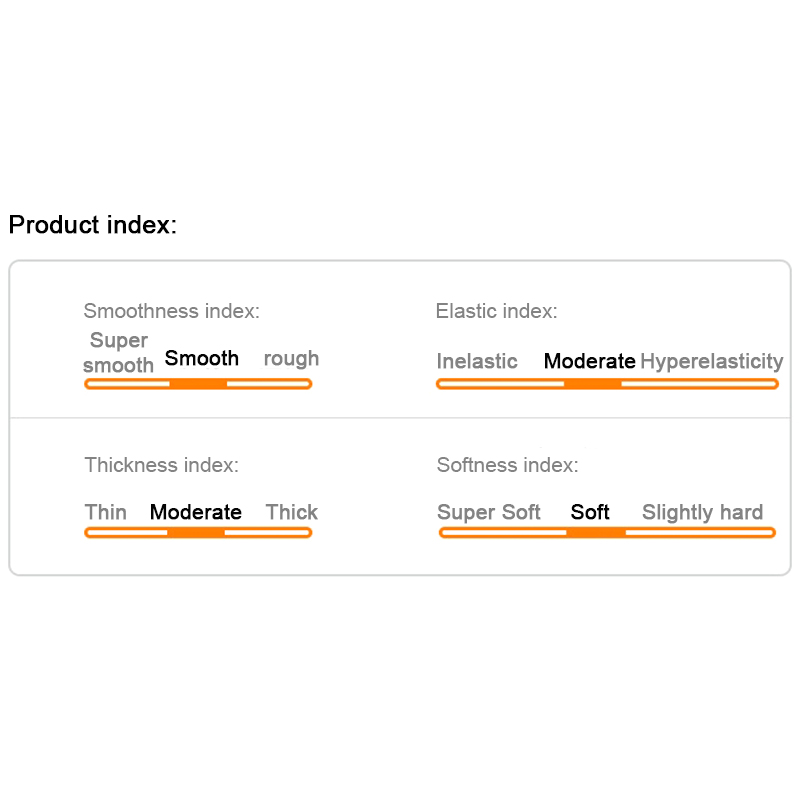800x800 pixels.
Task: Choose "Moderate" under Thickness index
Action: point(196,512)
